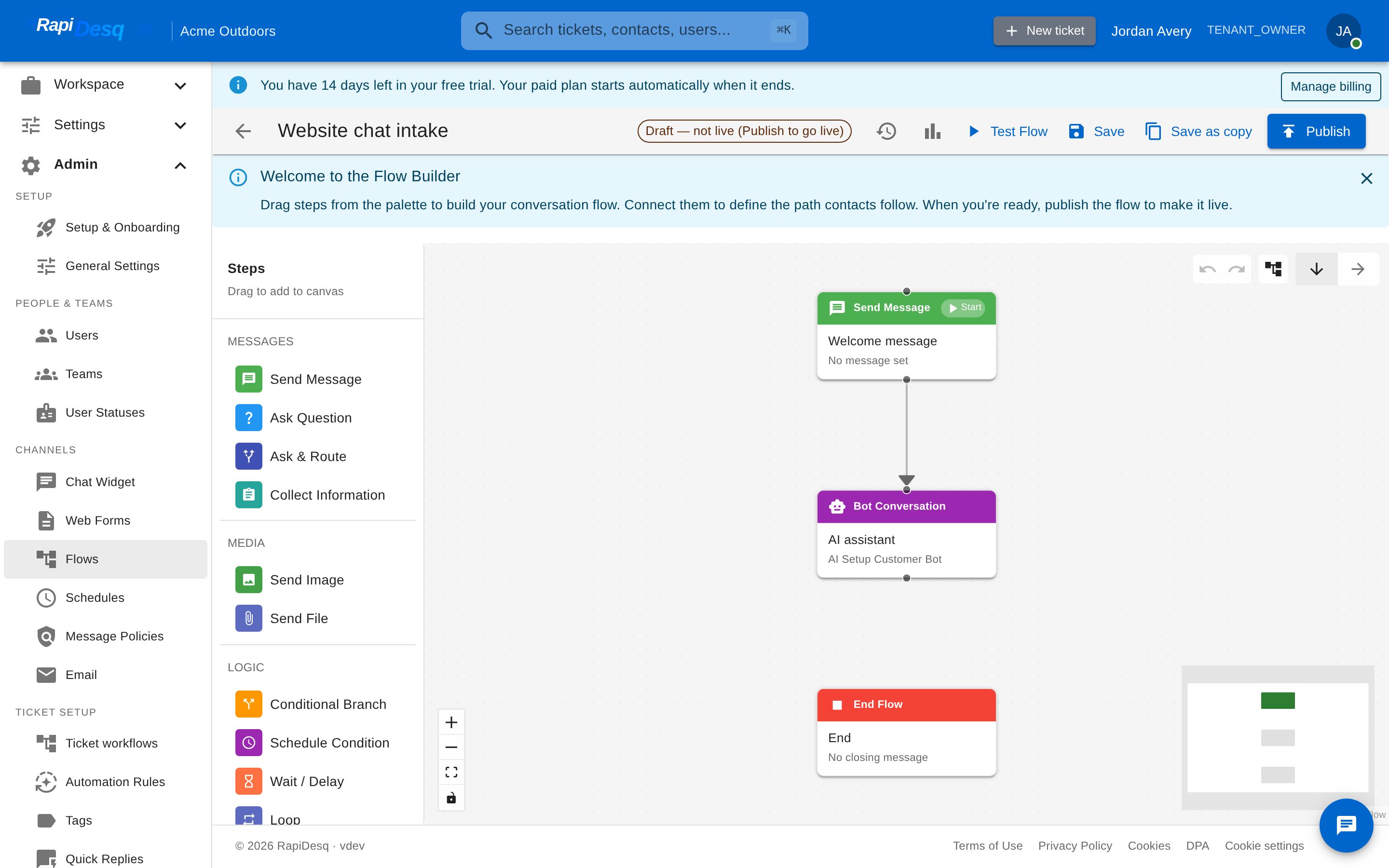Image resolution: width=1389 pixels, height=868 pixels.
Task: Select the Ask Question step in palette
Action: click(x=317, y=417)
